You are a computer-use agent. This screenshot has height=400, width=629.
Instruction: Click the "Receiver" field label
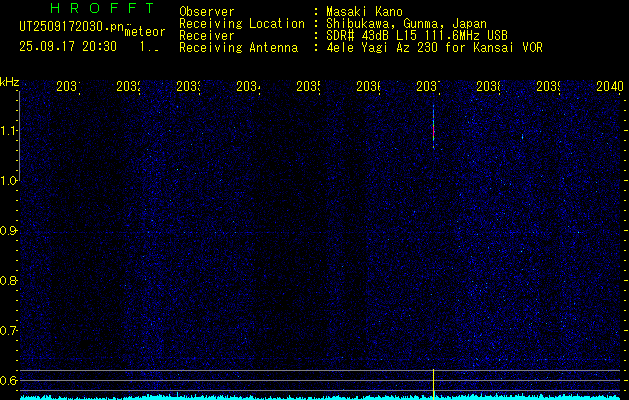click(x=207, y=36)
